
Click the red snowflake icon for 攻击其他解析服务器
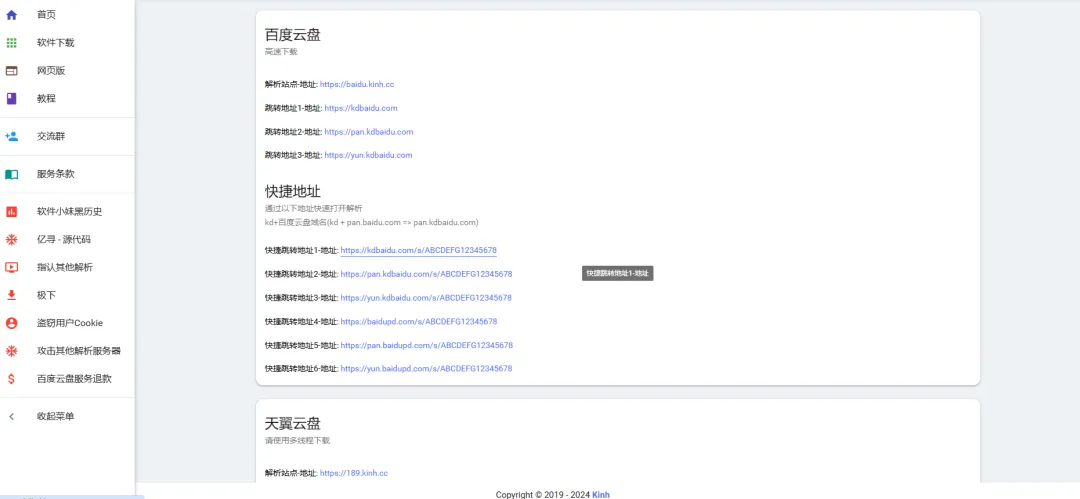11,351
